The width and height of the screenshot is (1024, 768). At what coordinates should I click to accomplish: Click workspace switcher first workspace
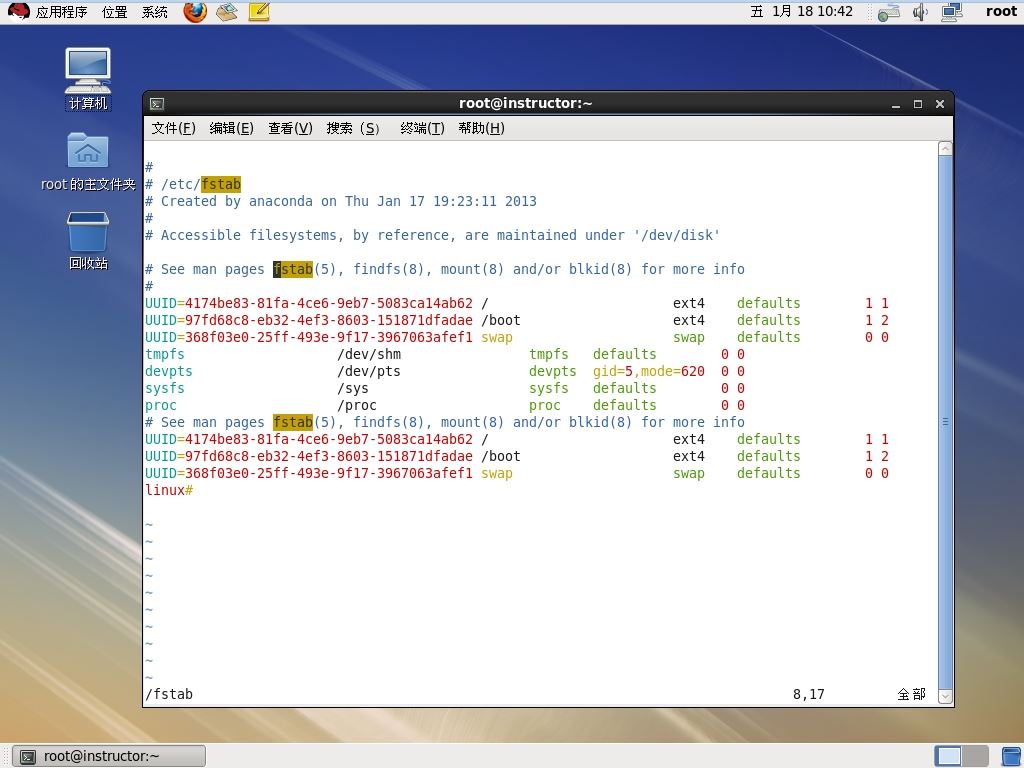click(x=948, y=756)
